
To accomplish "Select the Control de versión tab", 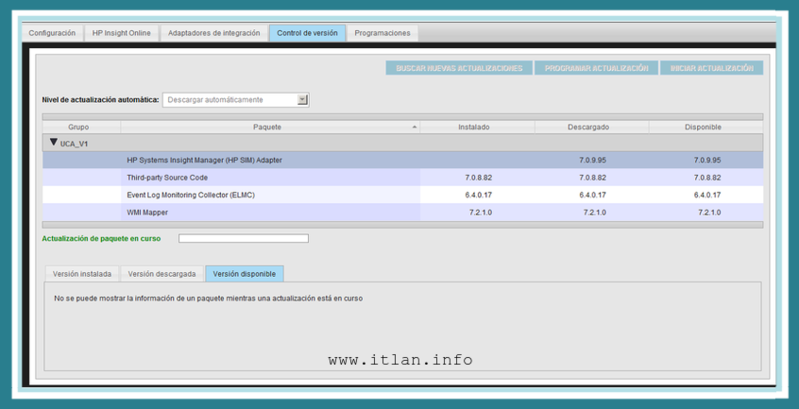I will 307,33.
